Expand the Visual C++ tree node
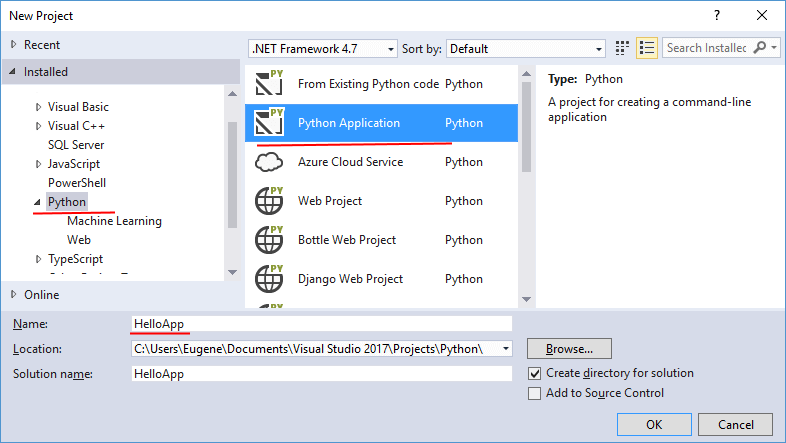 pyautogui.click(x=39, y=126)
